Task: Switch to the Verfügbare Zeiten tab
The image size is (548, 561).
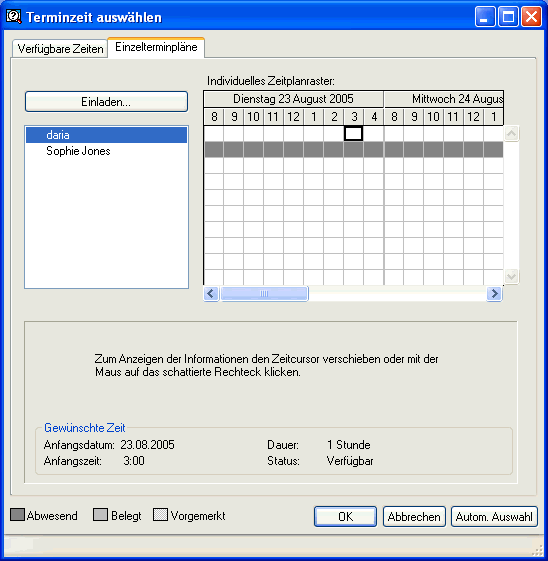Action: pyautogui.click(x=60, y=49)
